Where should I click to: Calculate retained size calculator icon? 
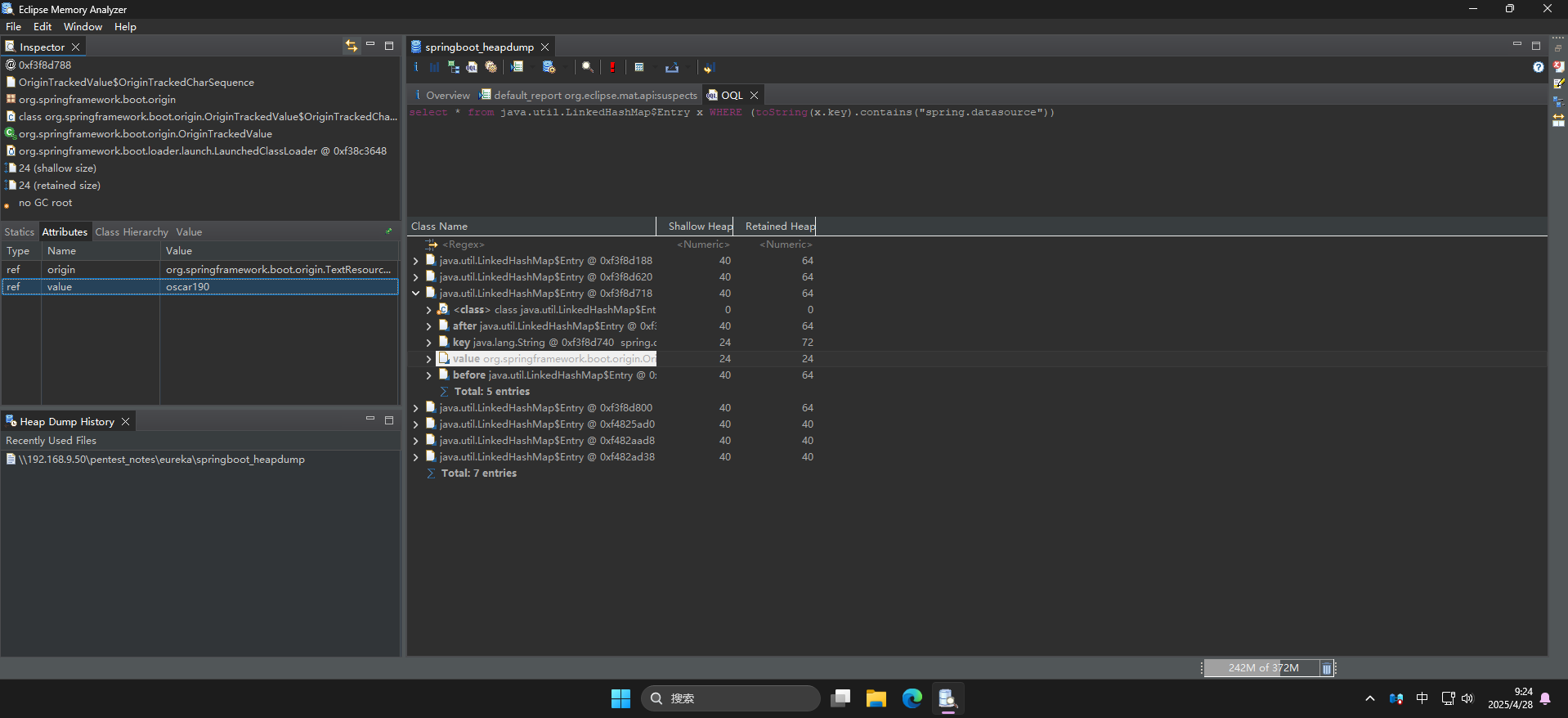[639, 67]
